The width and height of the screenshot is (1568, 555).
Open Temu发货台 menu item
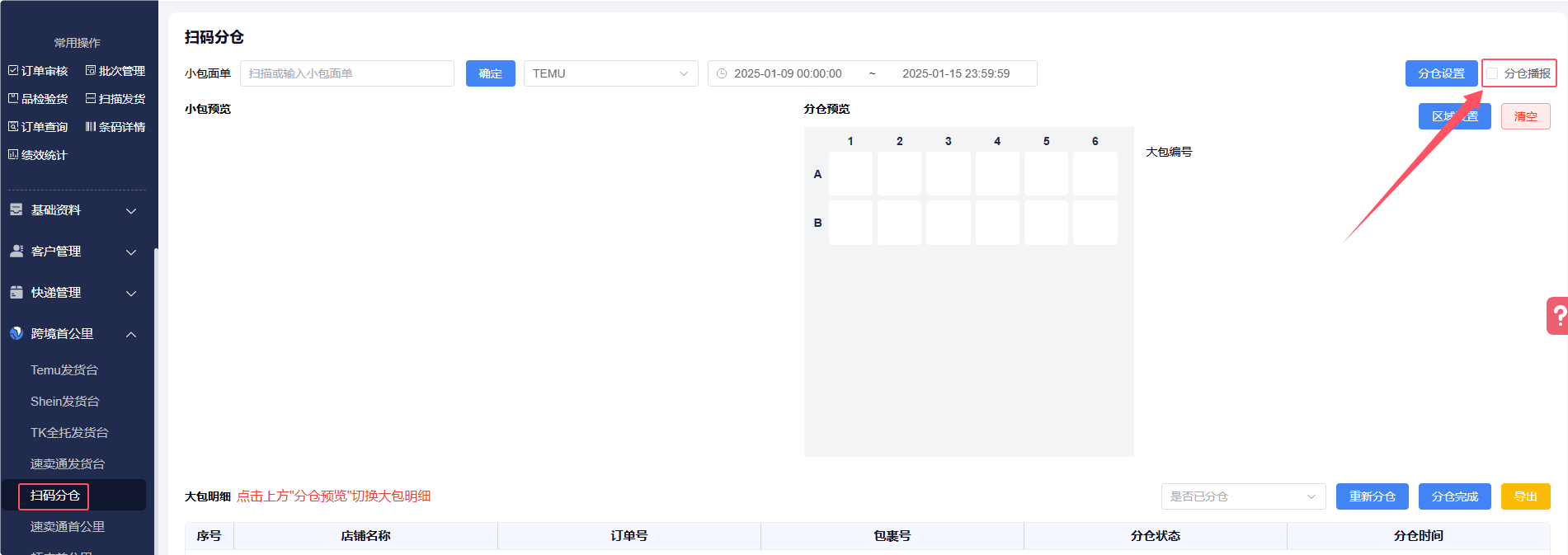pyautogui.click(x=64, y=370)
